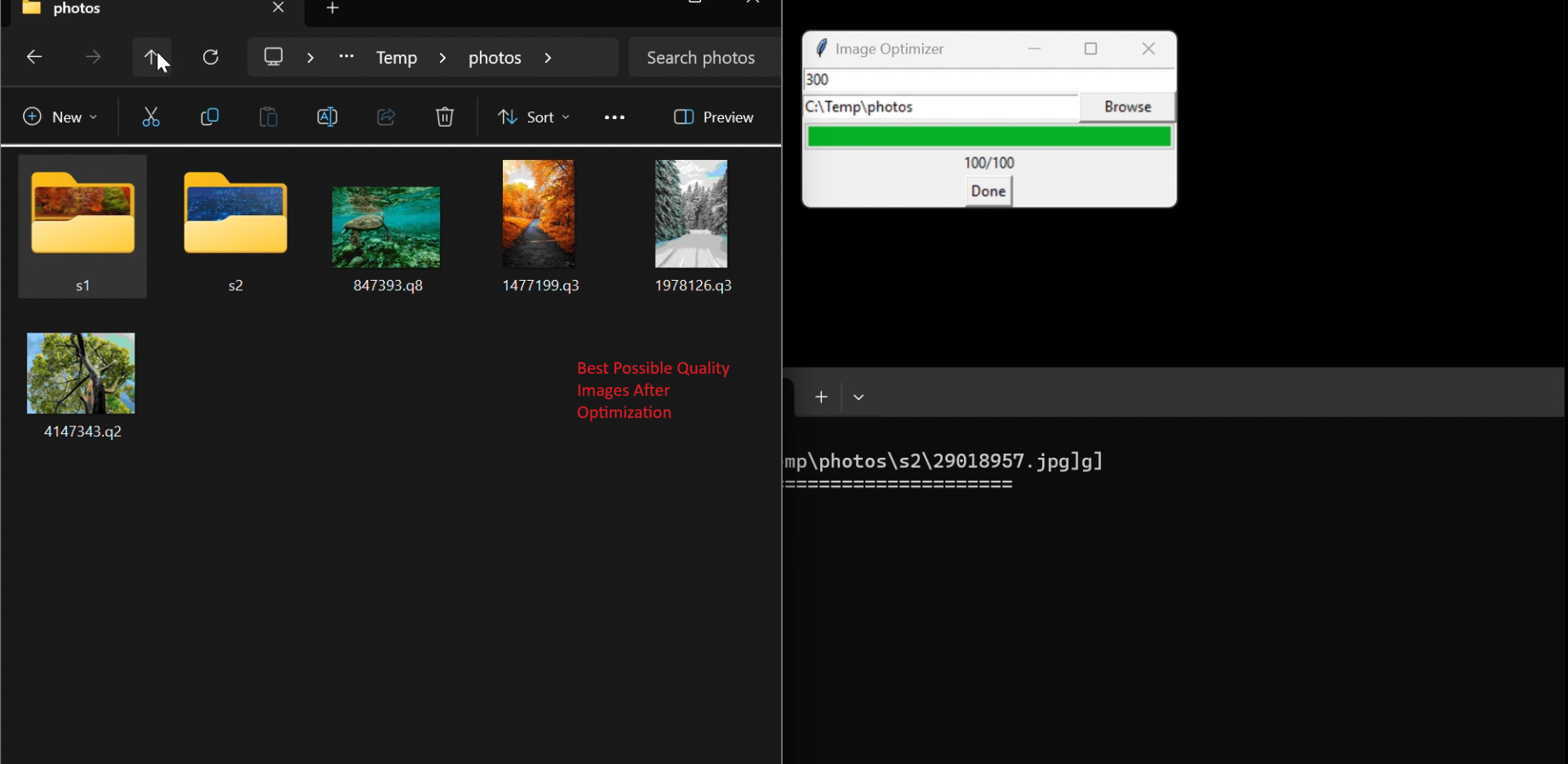Add a new File Explorer tab
1568x764 pixels.
tap(333, 8)
